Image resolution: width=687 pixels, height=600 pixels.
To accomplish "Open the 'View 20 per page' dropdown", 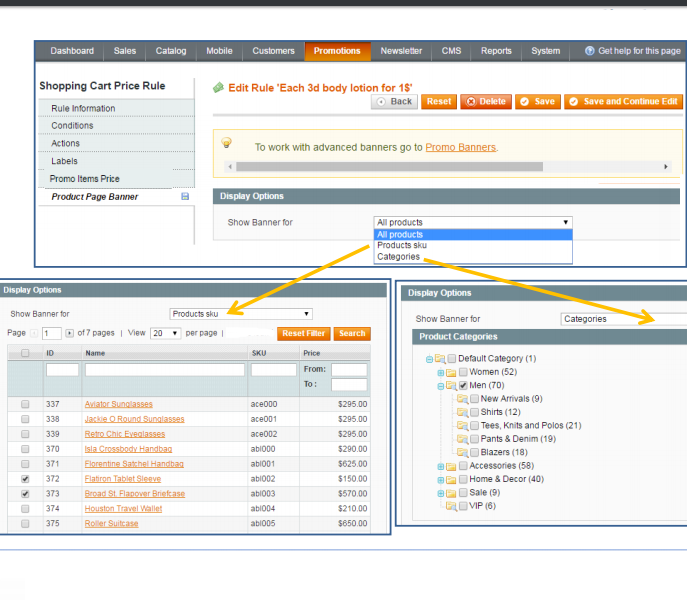I will pos(165,333).
